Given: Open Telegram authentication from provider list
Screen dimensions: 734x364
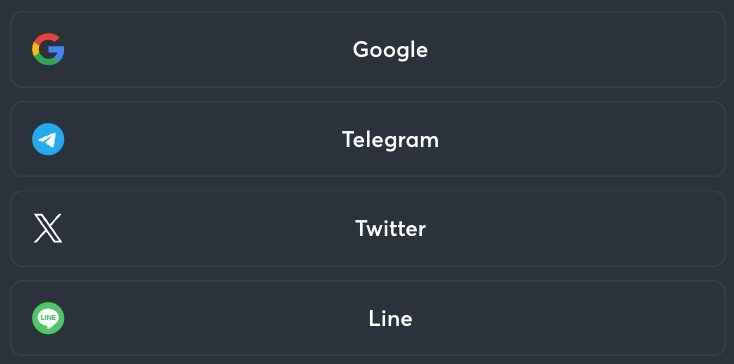Looking at the screenshot, I should click(368, 139).
